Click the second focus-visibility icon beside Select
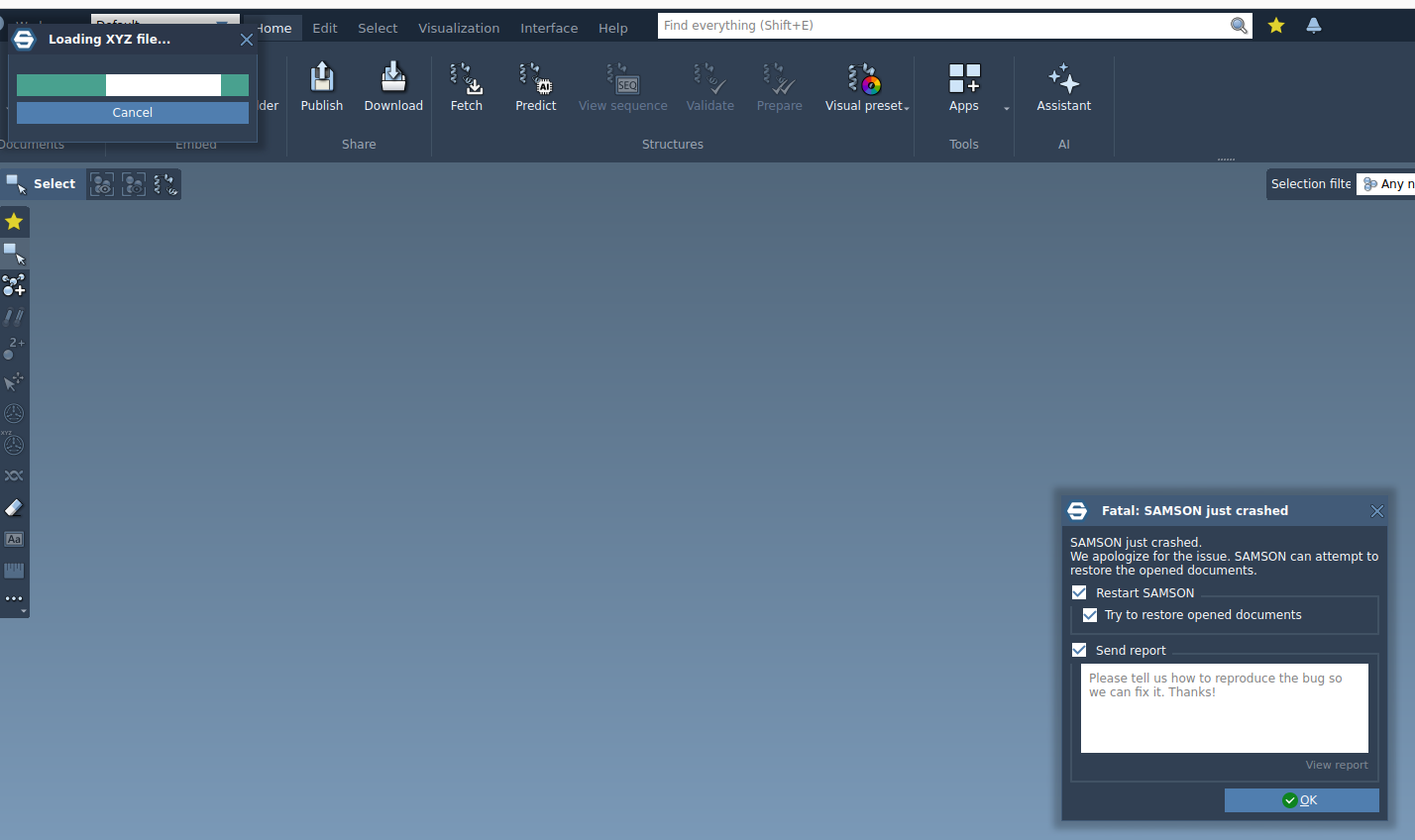Image resolution: width=1415 pixels, height=840 pixels. 134,184
